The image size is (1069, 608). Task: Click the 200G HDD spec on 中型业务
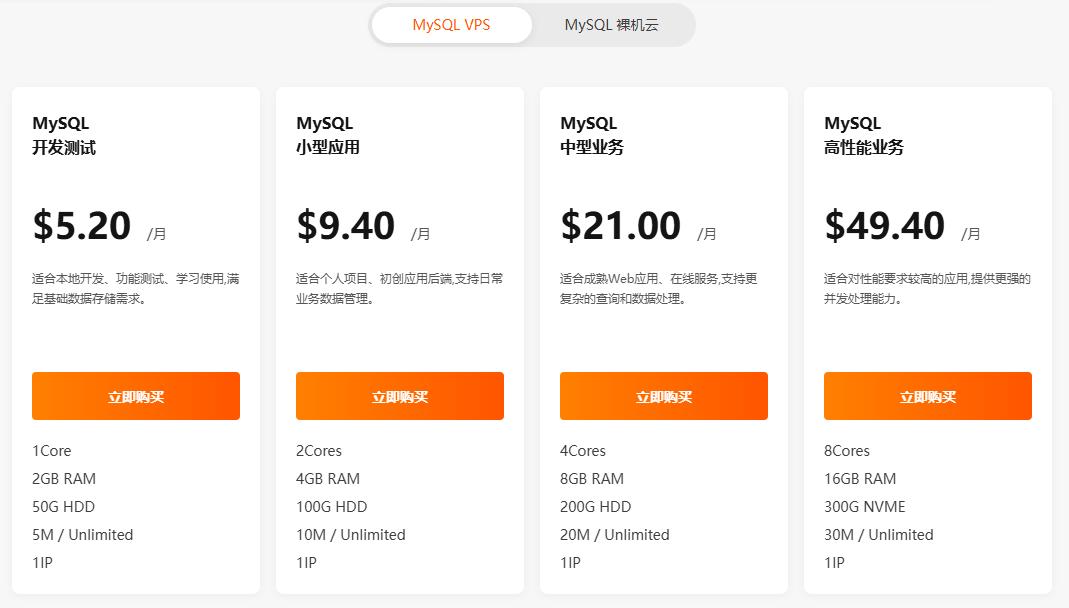click(x=595, y=507)
